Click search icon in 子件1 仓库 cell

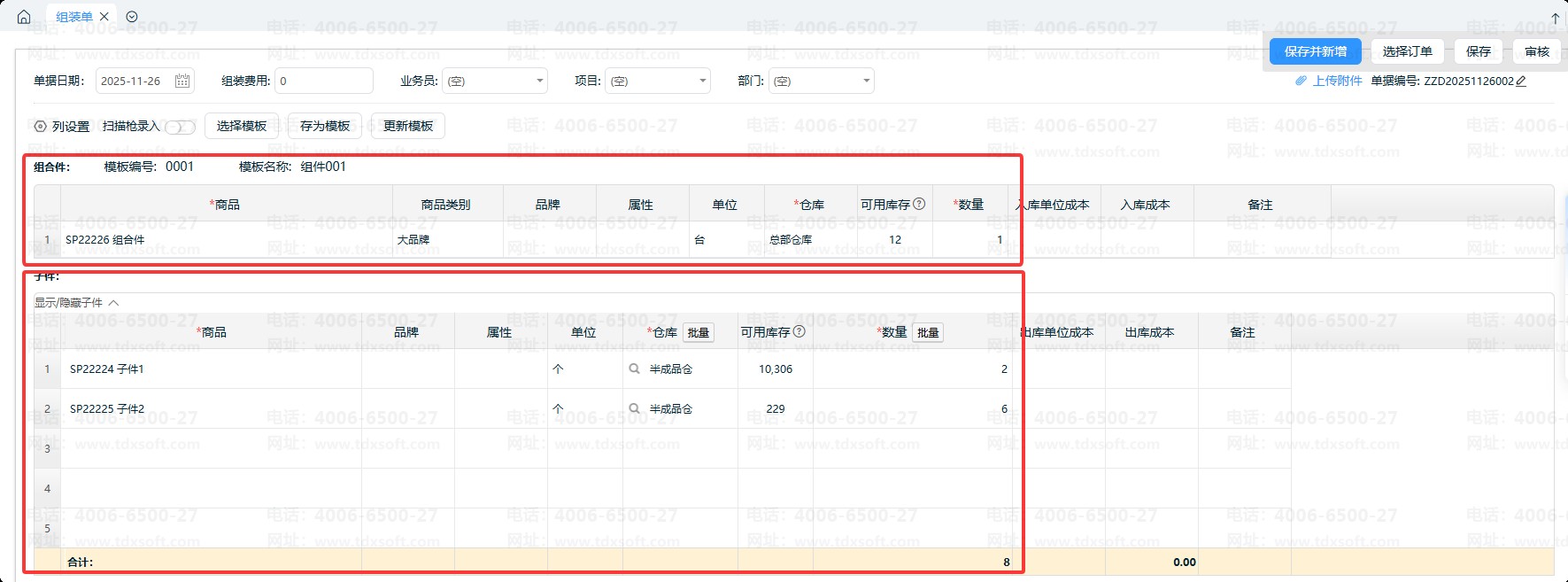point(634,369)
